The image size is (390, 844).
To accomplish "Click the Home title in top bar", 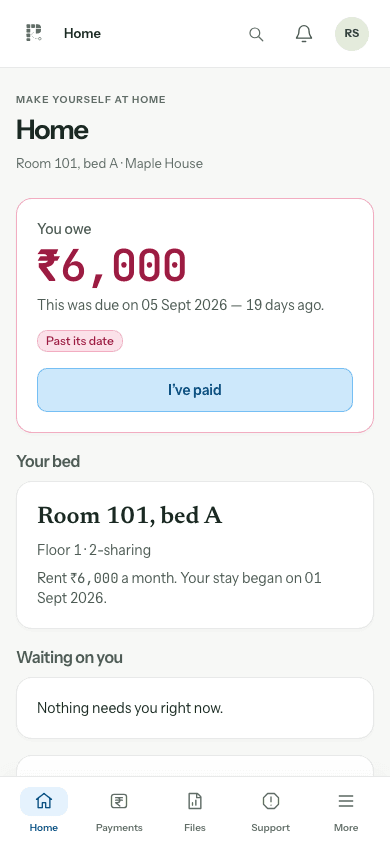I will [82, 33].
